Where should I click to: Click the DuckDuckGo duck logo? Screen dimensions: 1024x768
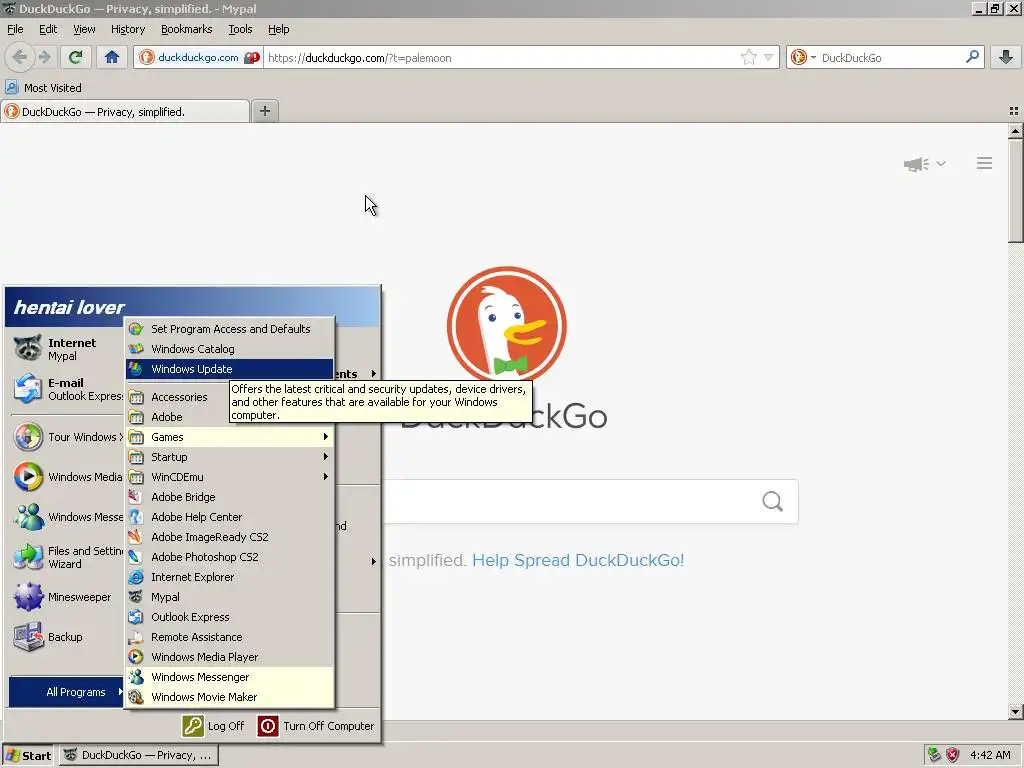[507, 326]
